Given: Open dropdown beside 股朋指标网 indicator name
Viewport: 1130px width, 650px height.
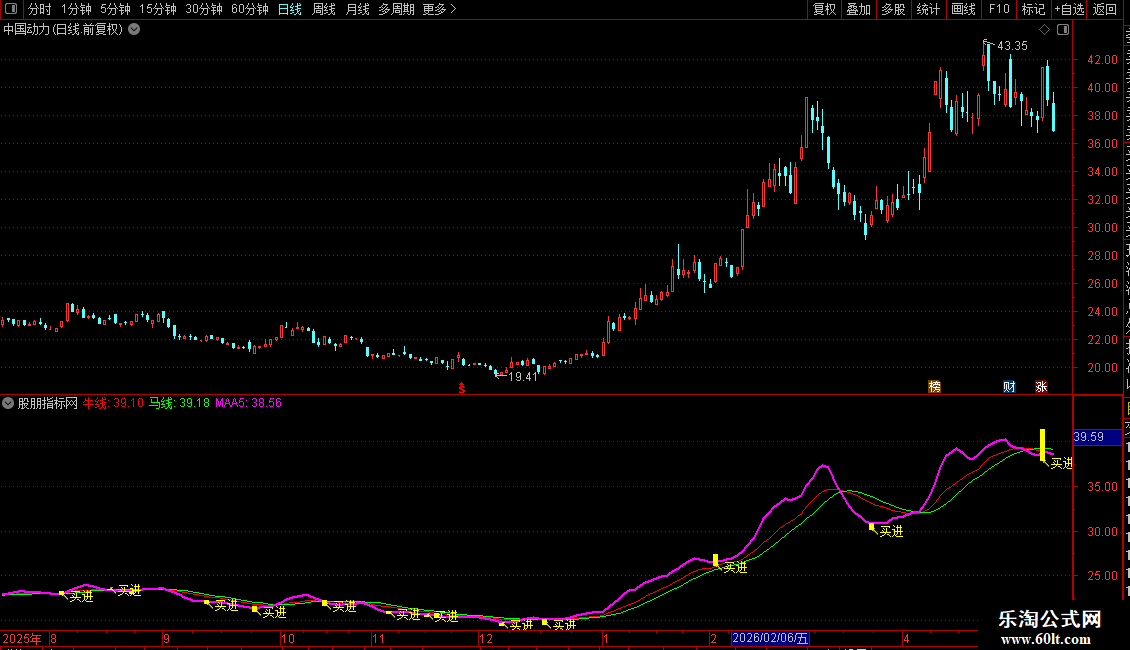Looking at the screenshot, I should [x=8, y=403].
